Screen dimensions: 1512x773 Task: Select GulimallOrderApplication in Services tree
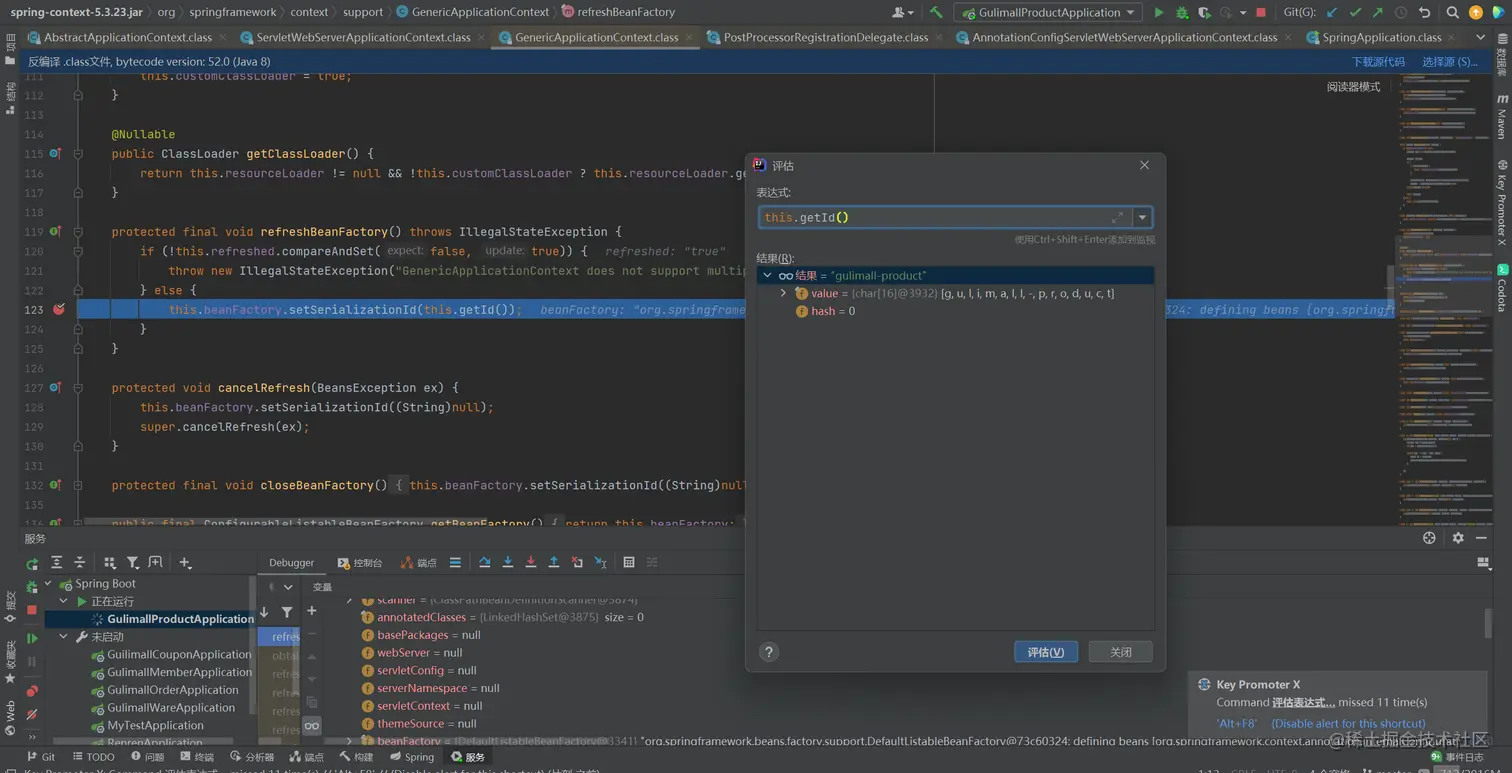[x=172, y=690]
